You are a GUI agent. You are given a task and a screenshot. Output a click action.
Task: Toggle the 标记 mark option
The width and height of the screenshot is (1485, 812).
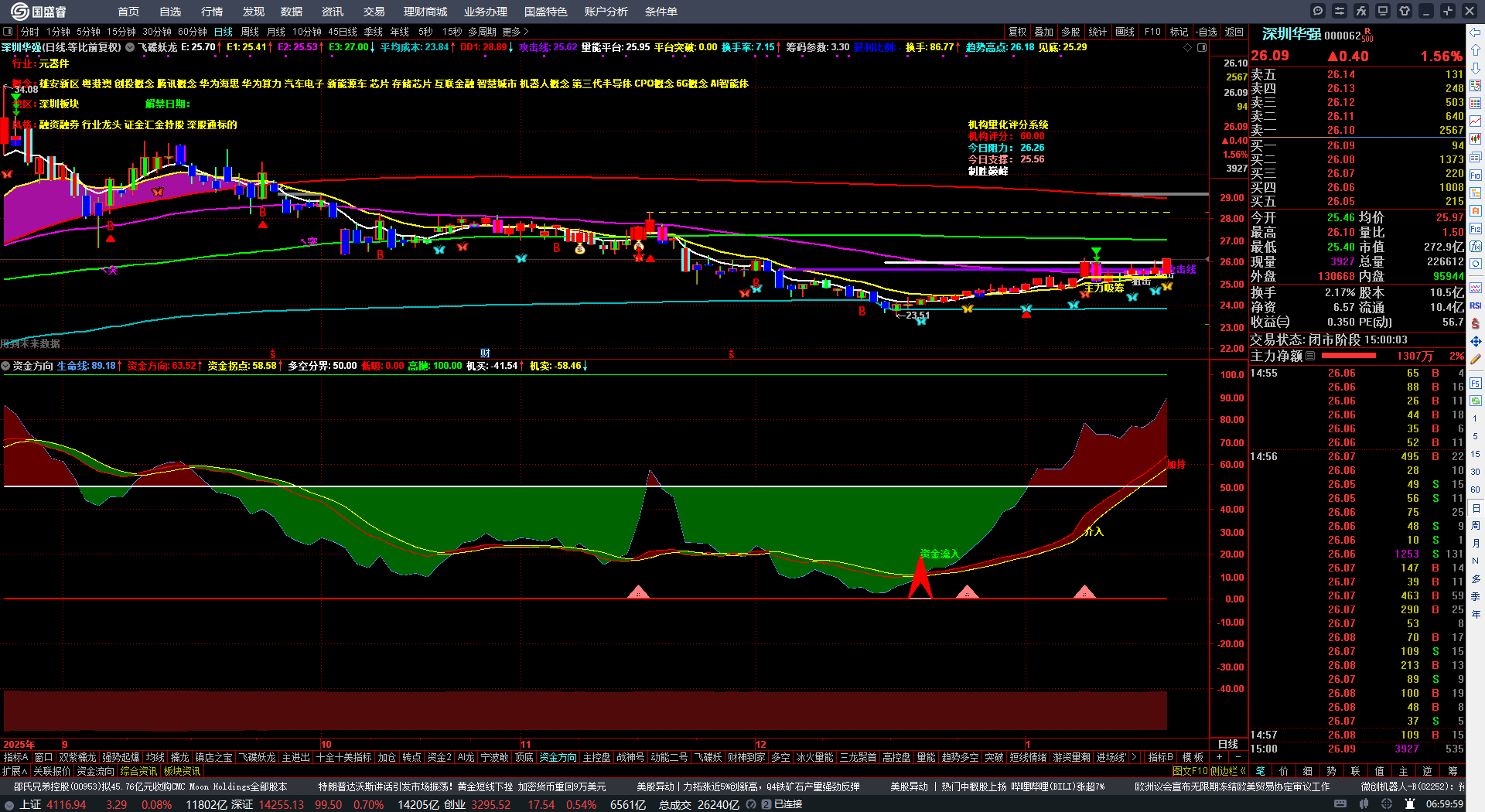1179,32
